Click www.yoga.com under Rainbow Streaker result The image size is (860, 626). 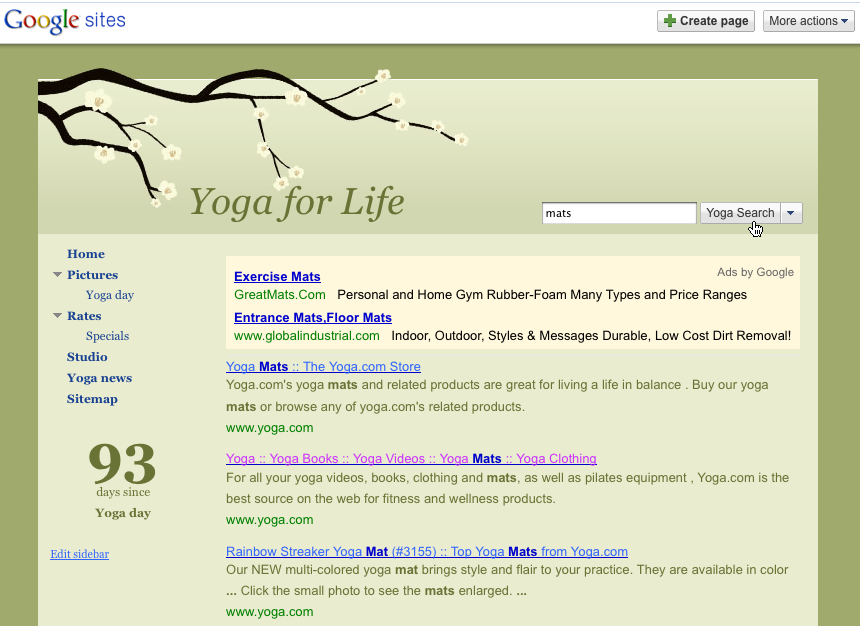point(269,612)
